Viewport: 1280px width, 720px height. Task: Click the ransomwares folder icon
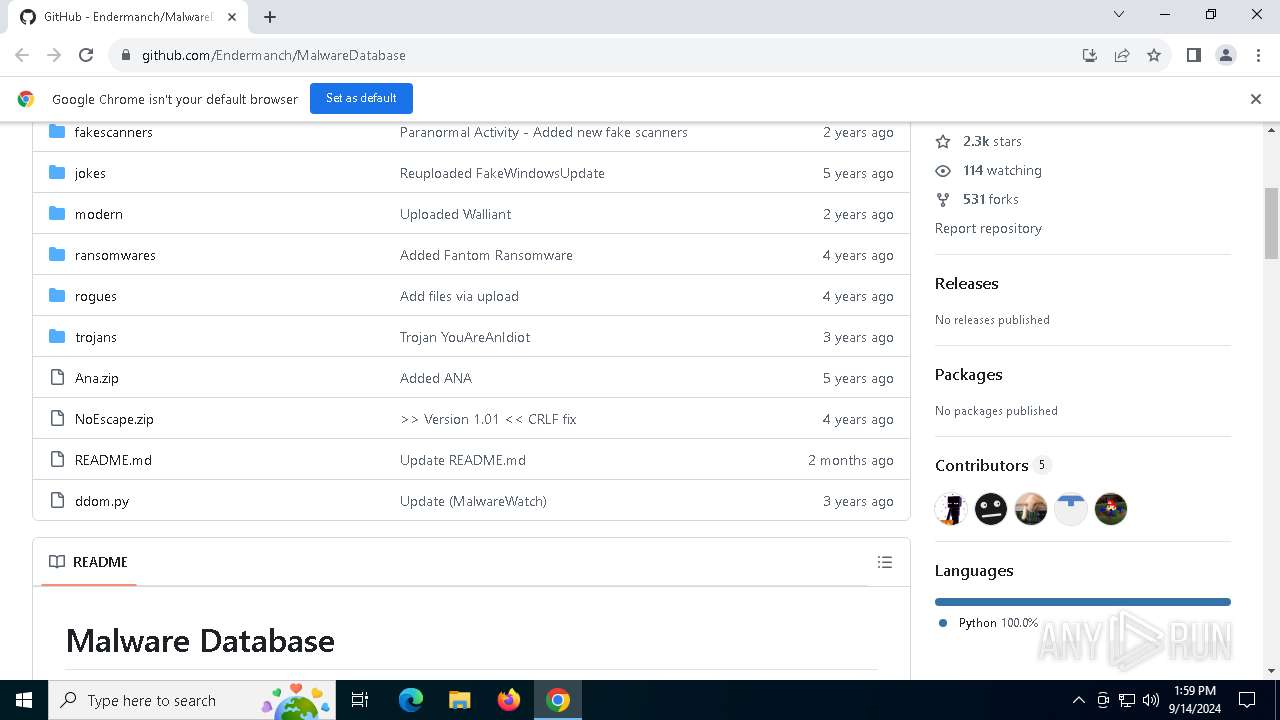57,255
